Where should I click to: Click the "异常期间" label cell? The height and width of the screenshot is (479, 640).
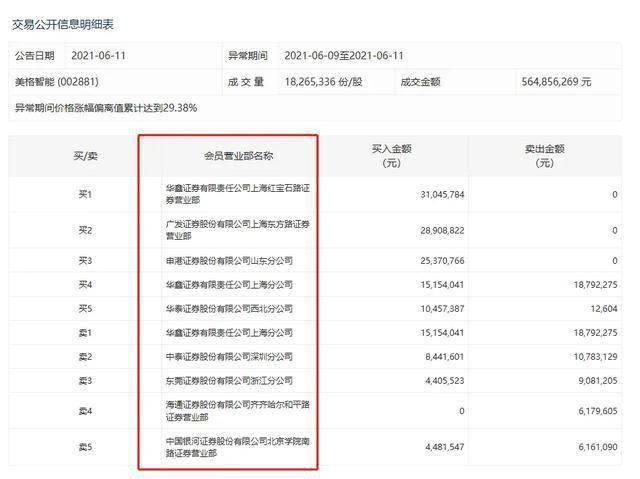click(248, 55)
